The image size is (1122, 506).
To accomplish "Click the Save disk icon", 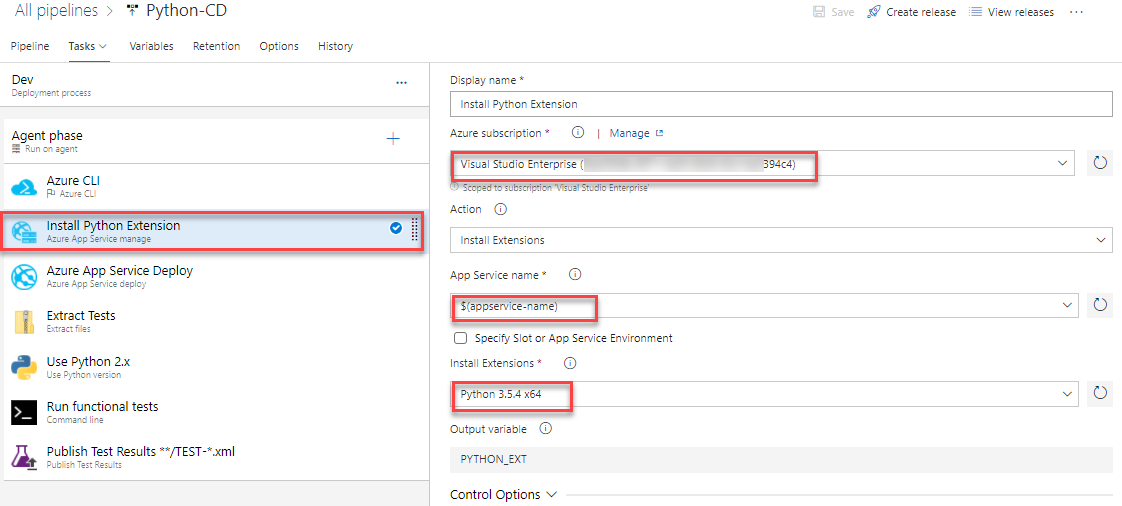I will click(819, 12).
